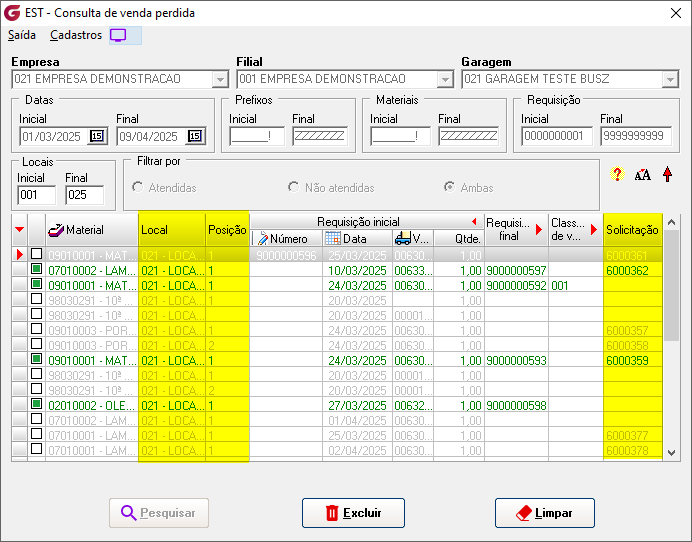This screenshot has width=692, height=542.
Task: Click Locais Inicial field 001
Action: tap(37, 195)
